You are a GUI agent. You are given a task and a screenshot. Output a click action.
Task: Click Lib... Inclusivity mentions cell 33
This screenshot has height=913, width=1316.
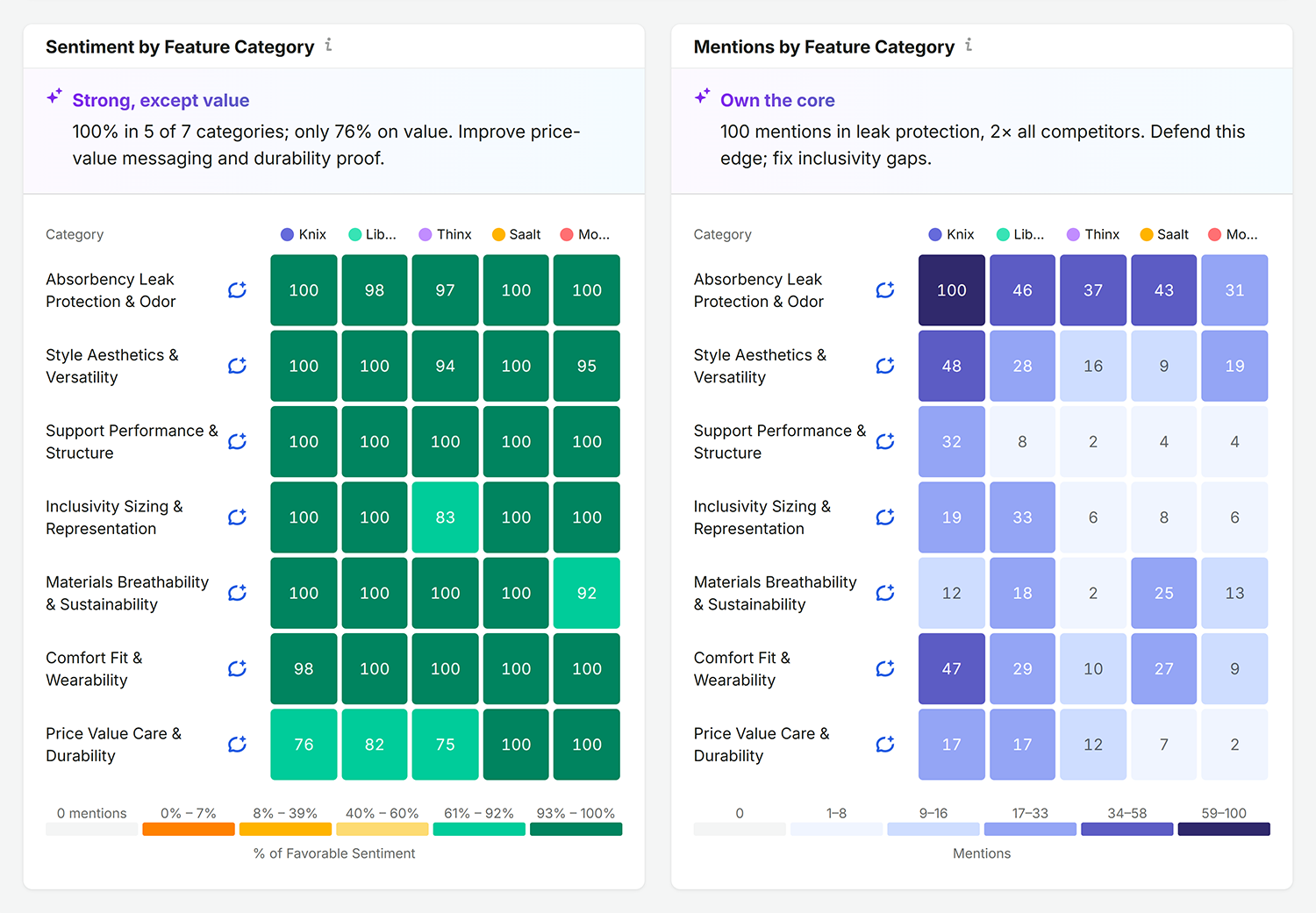coord(1023,517)
